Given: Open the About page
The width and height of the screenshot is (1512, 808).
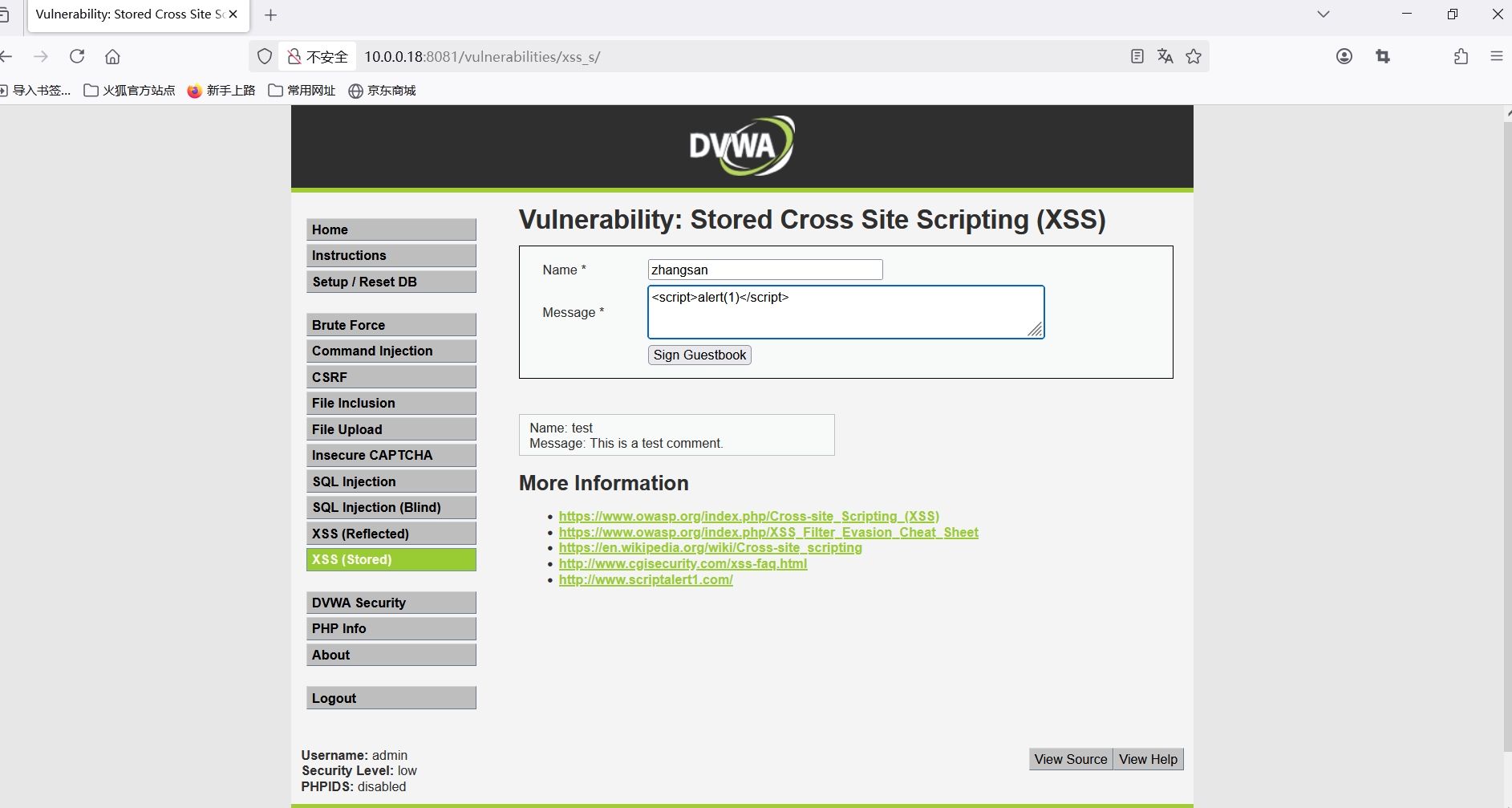Looking at the screenshot, I should [391, 655].
